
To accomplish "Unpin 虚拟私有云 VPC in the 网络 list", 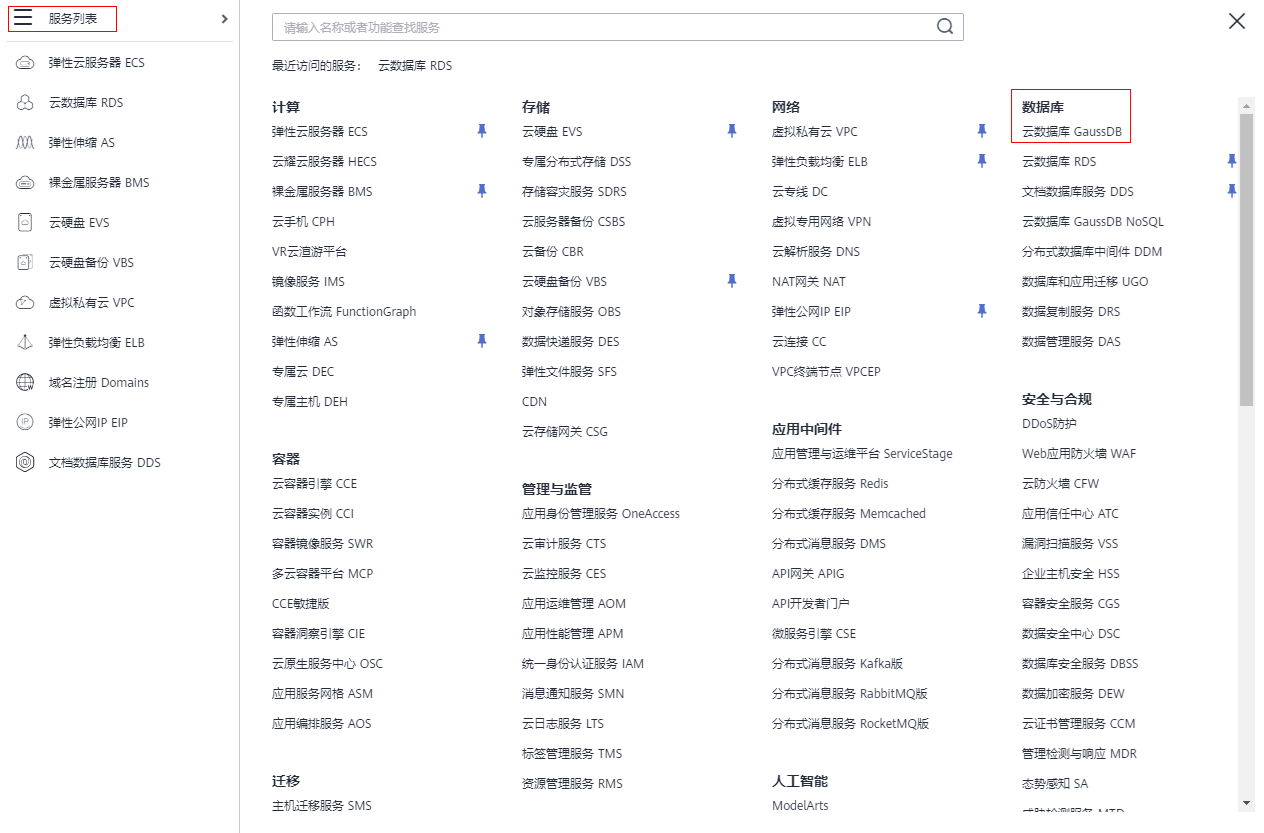I will point(982,131).
